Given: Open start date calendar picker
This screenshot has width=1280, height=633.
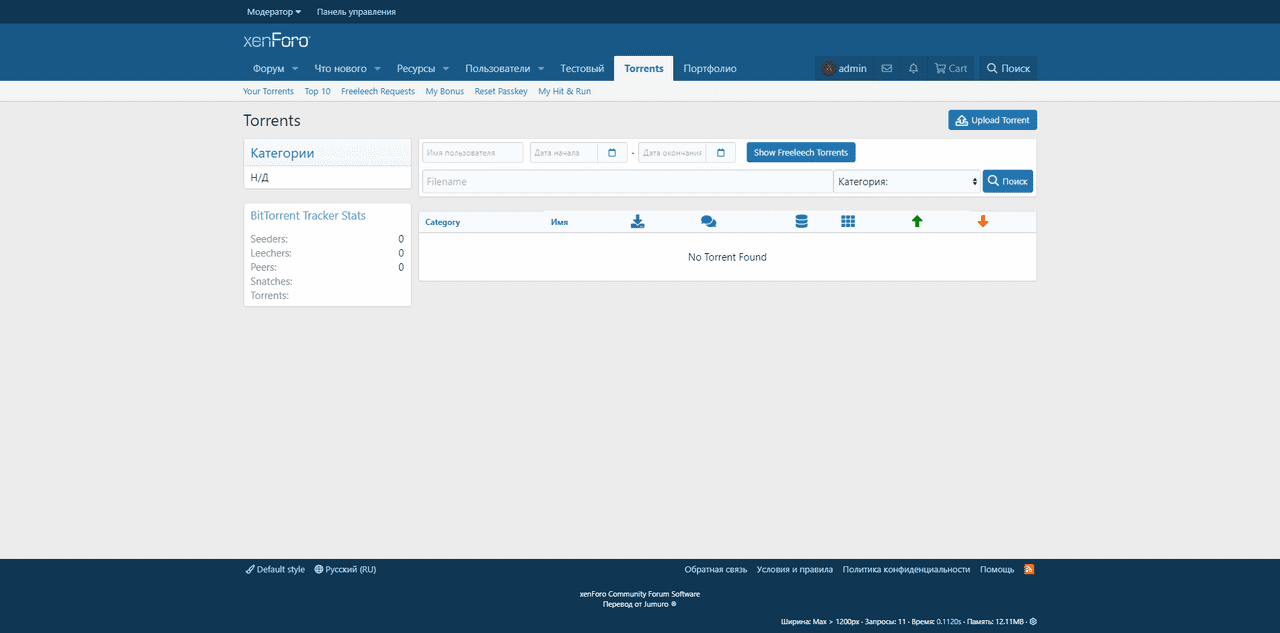Looking at the screenshot, I should tap(612, 153).
